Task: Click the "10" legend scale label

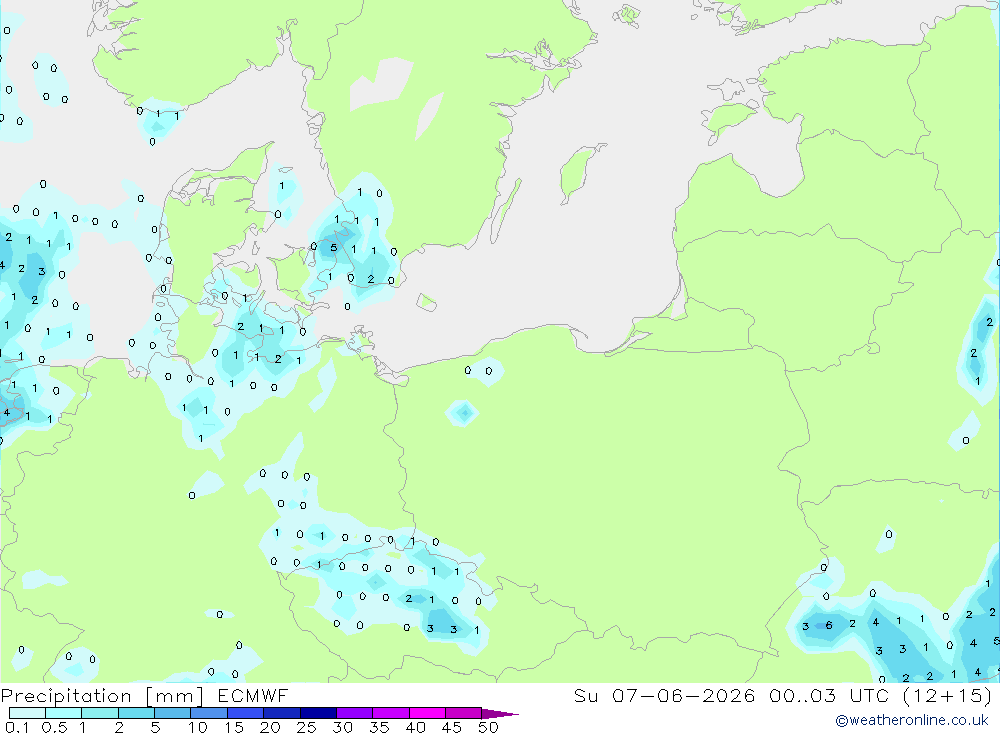Action: click(198, 727)
